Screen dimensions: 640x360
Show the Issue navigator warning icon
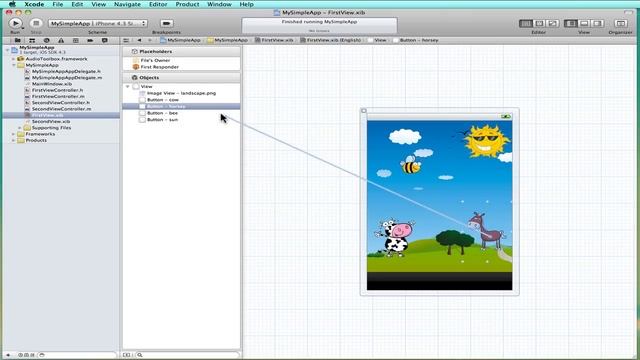[61, 40]
